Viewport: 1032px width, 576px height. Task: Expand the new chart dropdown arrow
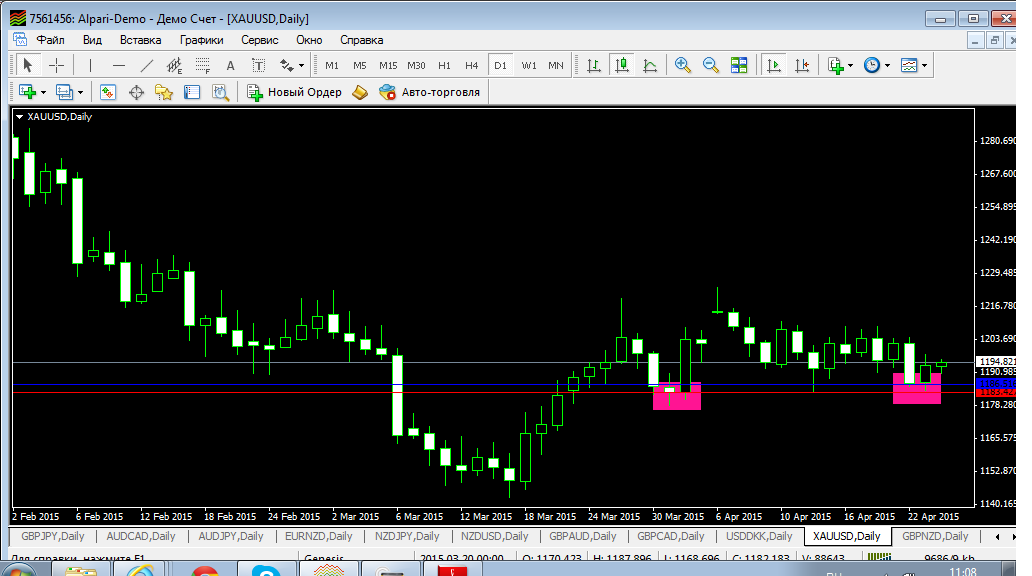[43, 92]
